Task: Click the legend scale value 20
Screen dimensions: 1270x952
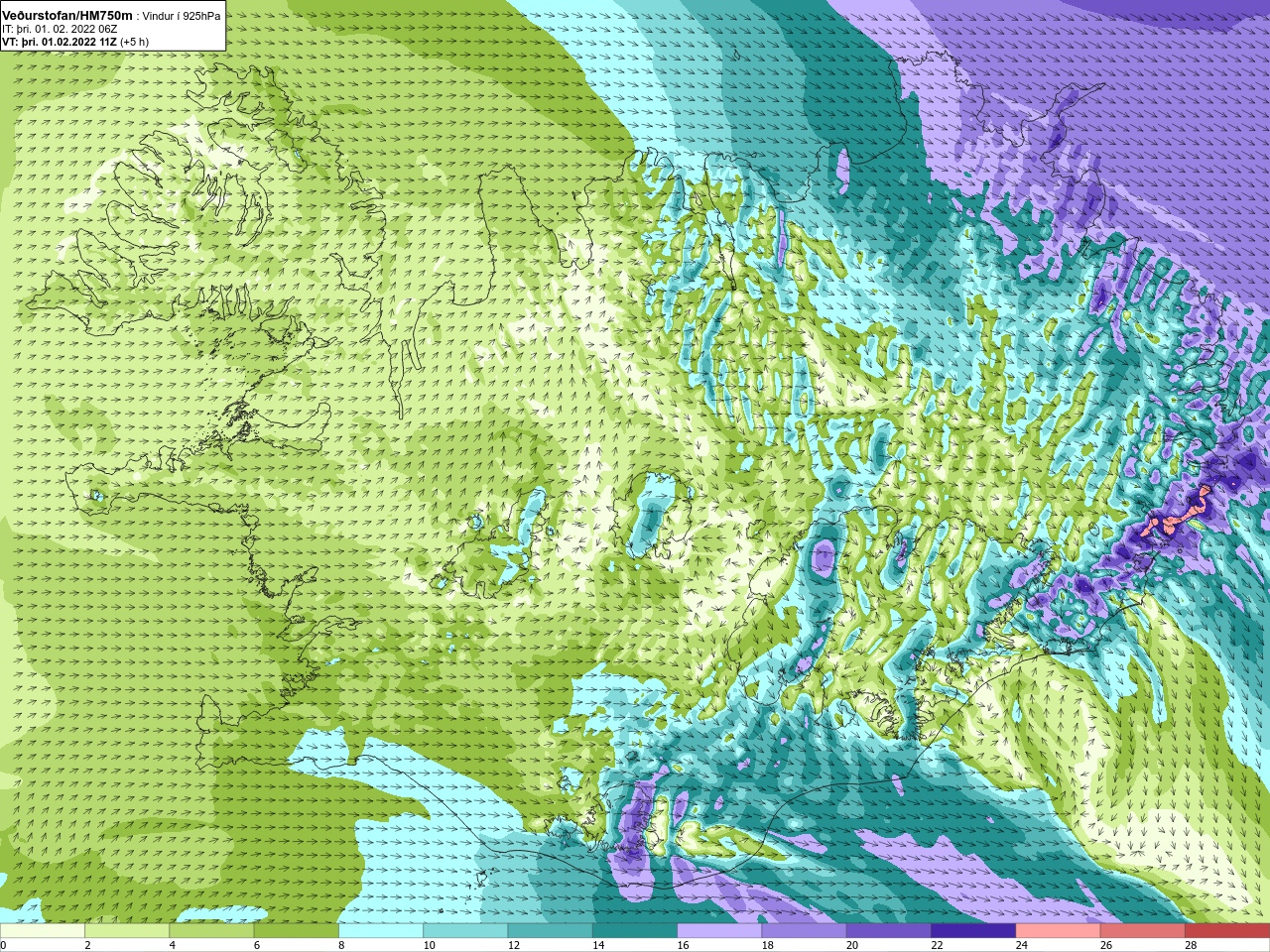Action: pyautogui.click(x=852, y=945)
